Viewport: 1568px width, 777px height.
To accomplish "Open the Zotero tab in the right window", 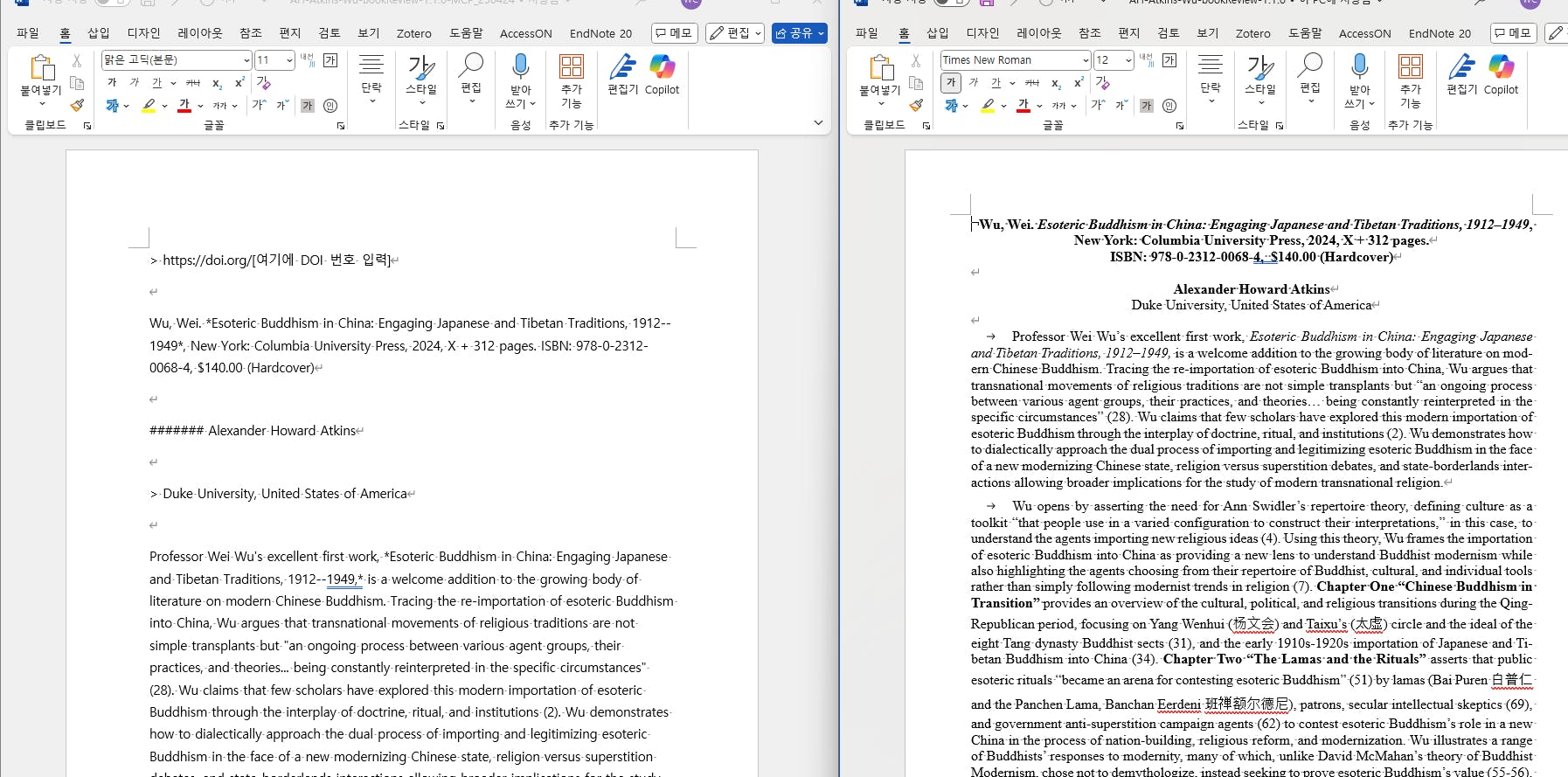I will pos(1252,33).
